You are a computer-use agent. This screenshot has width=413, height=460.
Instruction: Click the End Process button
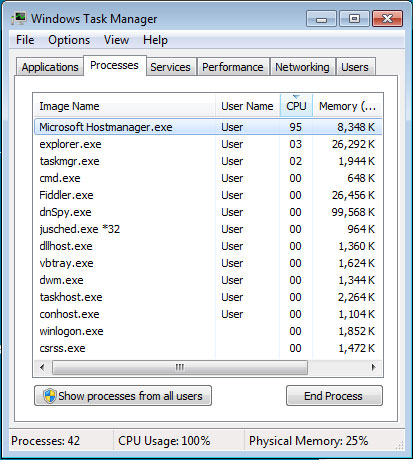click(334, 396)
